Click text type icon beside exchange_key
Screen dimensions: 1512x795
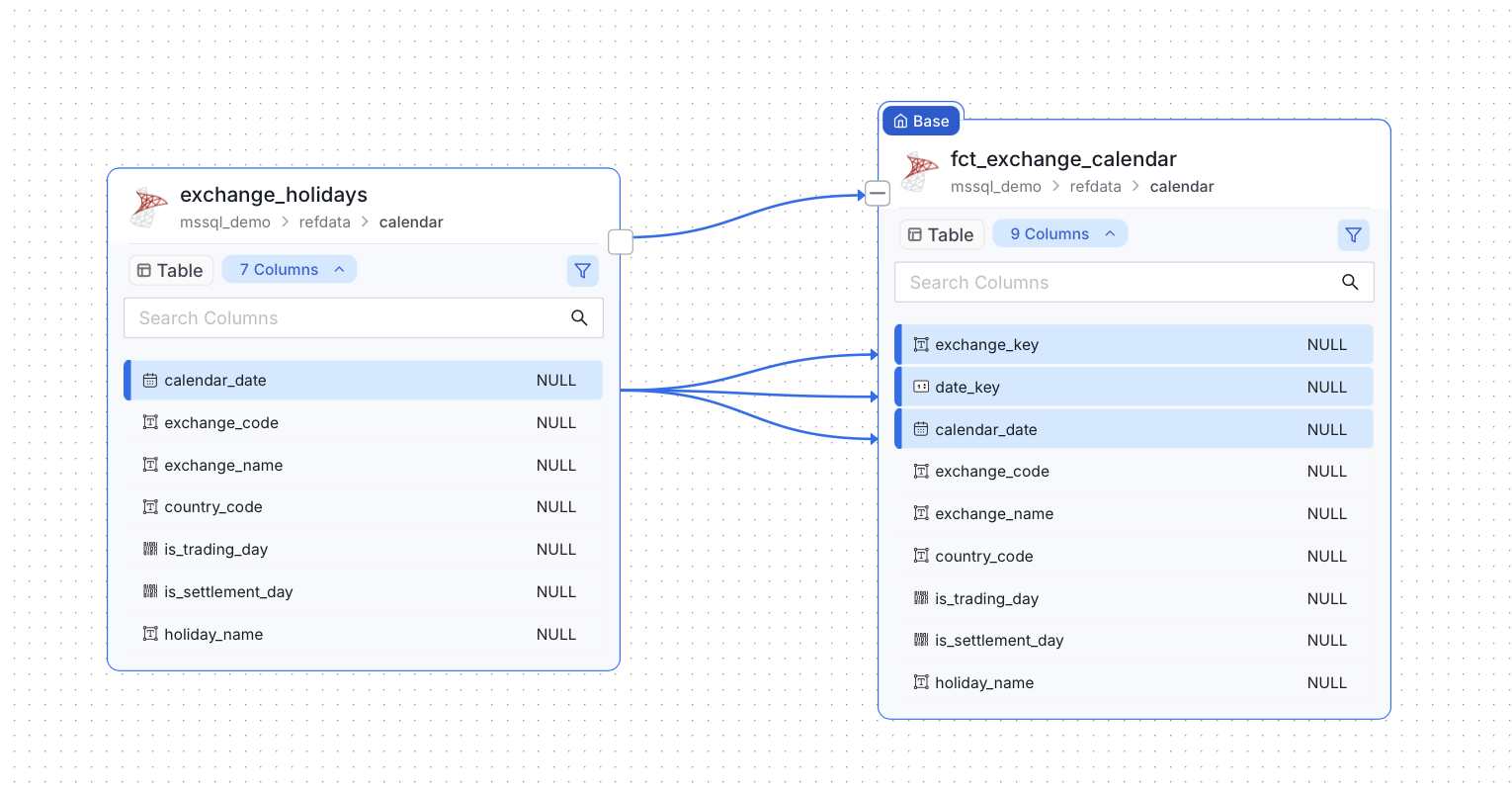(x=921, y=344)
